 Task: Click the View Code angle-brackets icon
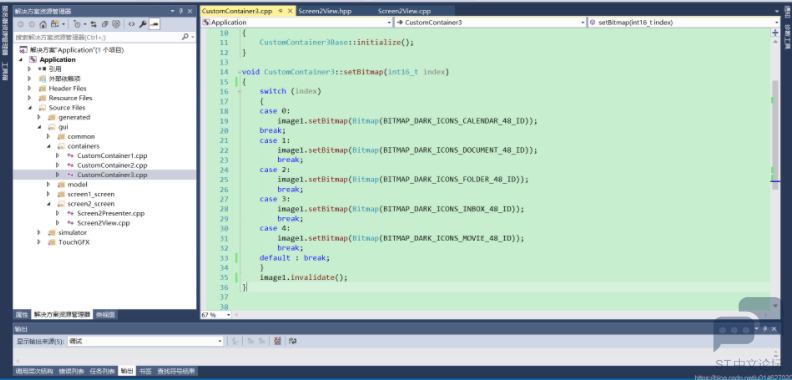point(131,24)
